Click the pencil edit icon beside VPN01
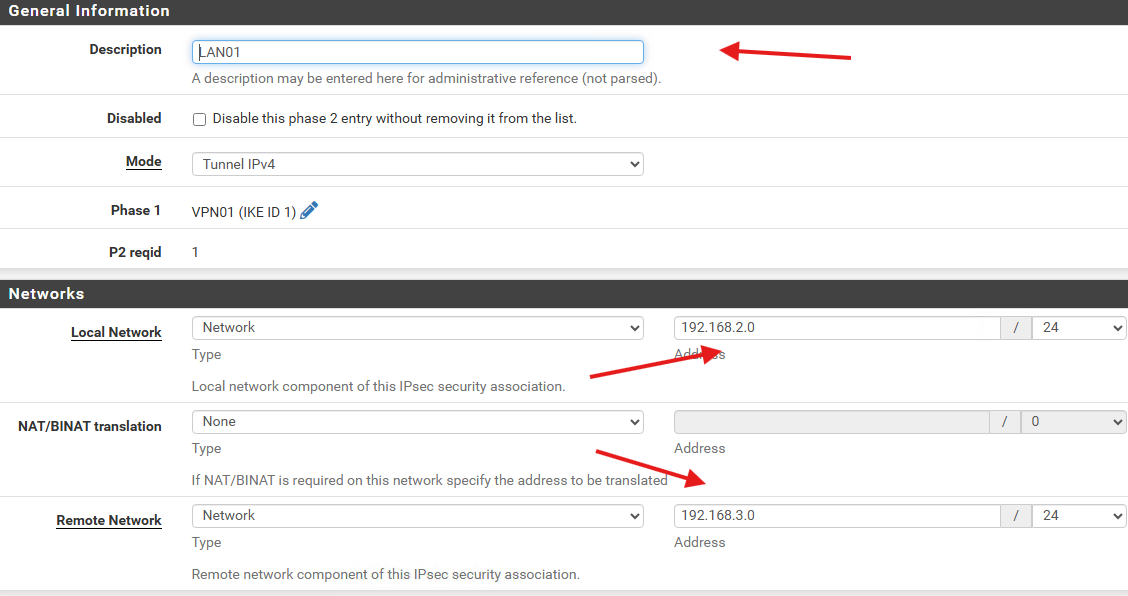Viewport: 1128px width, 596px height. click(309, 210)
